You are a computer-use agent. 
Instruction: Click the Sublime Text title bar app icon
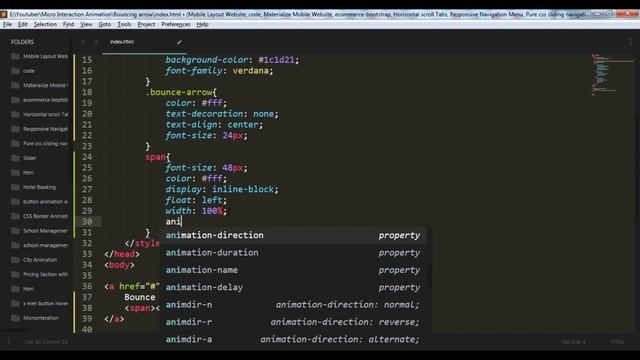4,14
